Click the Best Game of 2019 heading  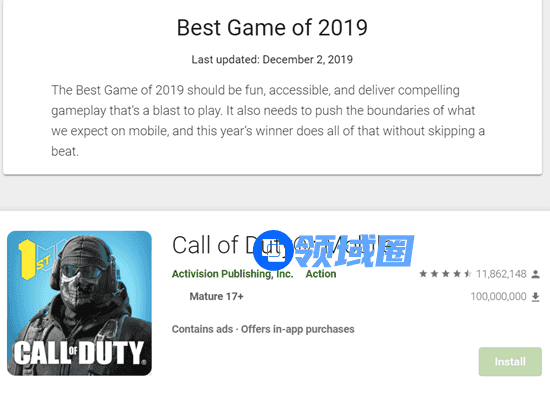(x=272, y=27)
